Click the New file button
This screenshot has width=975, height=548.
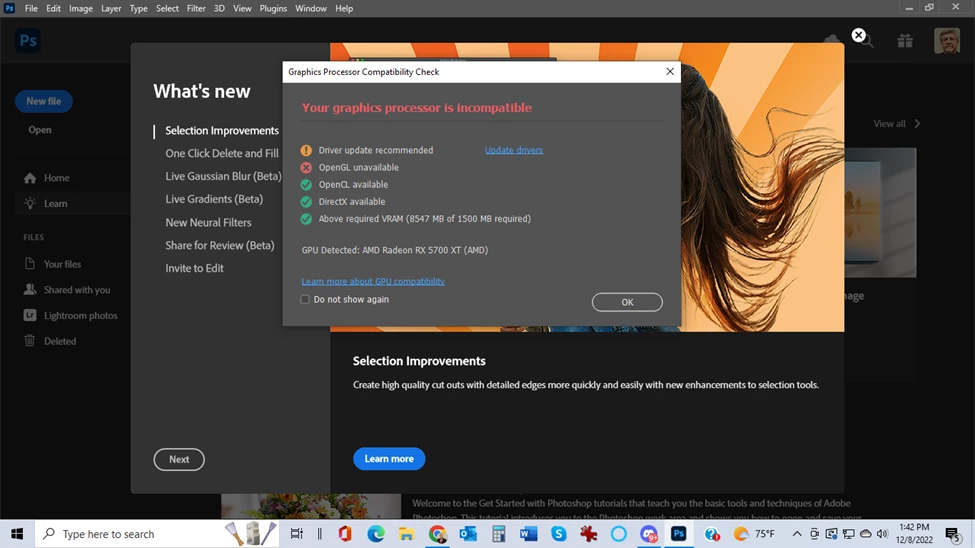pos(44,101)
